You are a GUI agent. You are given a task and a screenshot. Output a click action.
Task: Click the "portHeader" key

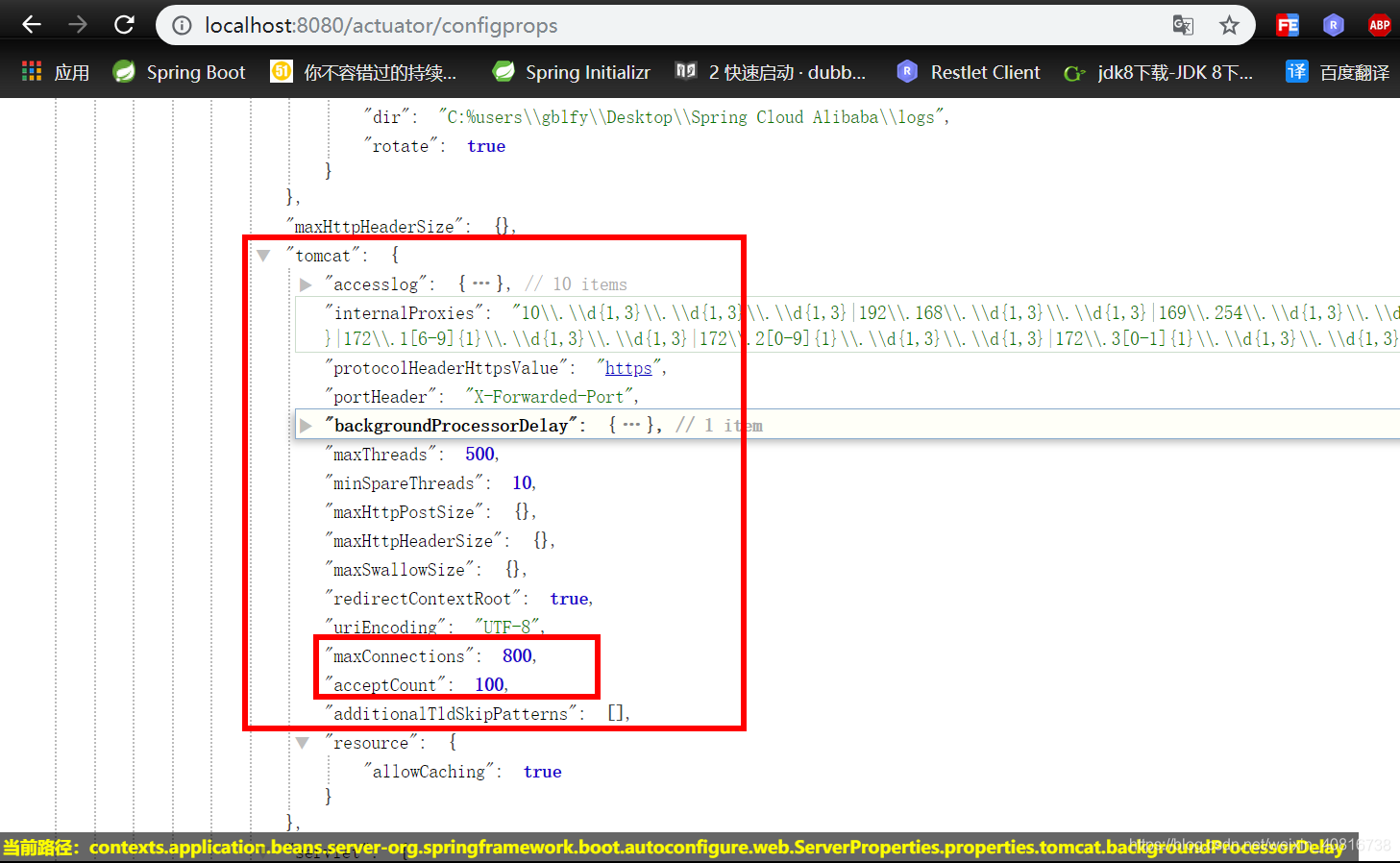coord(381,397)
